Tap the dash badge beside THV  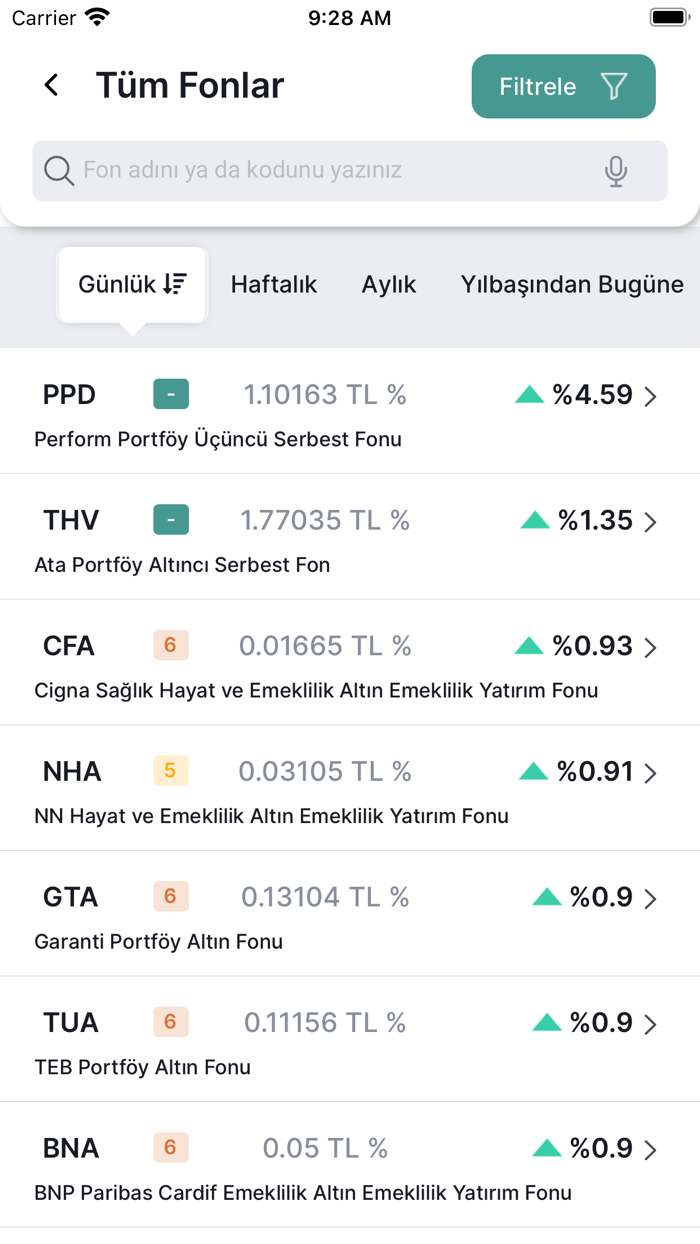(170, 520)
